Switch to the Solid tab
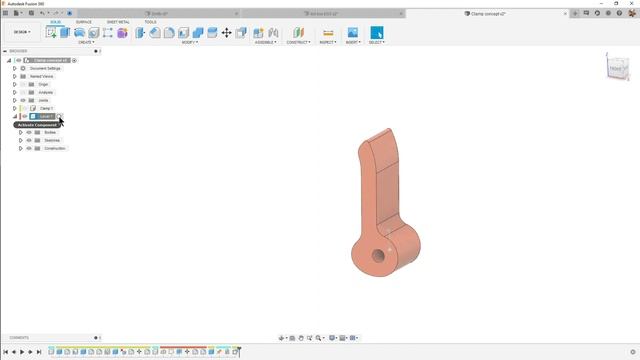 55,22
